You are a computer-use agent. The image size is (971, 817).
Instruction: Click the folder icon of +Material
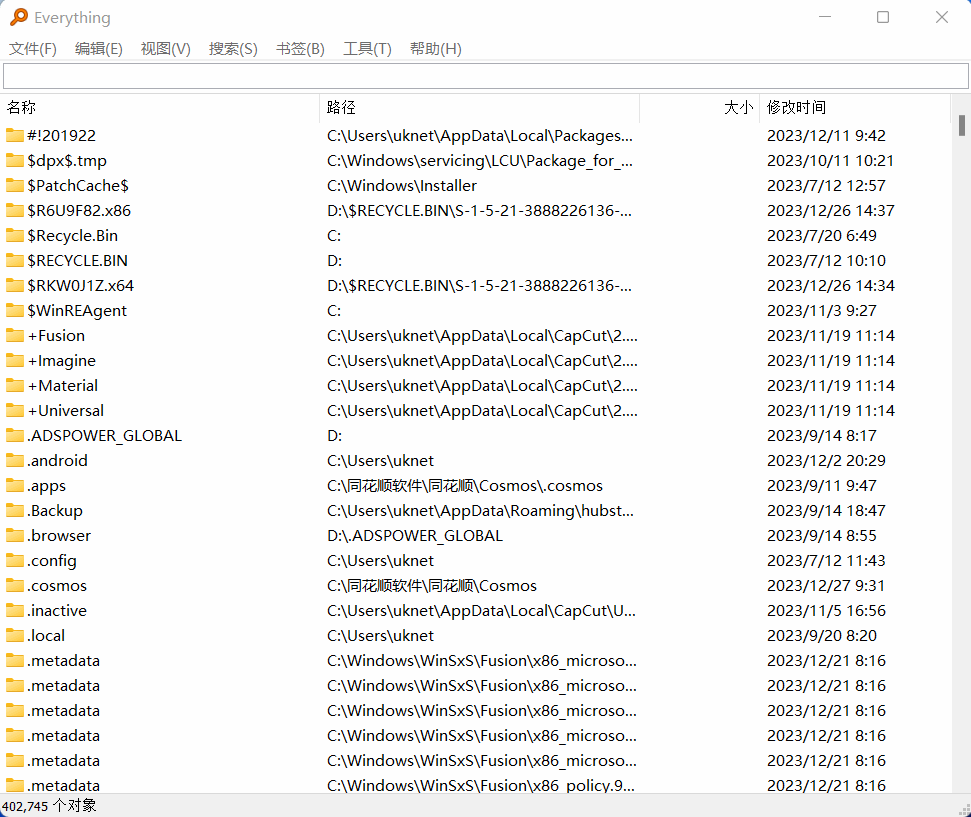(x=15, y=385)
